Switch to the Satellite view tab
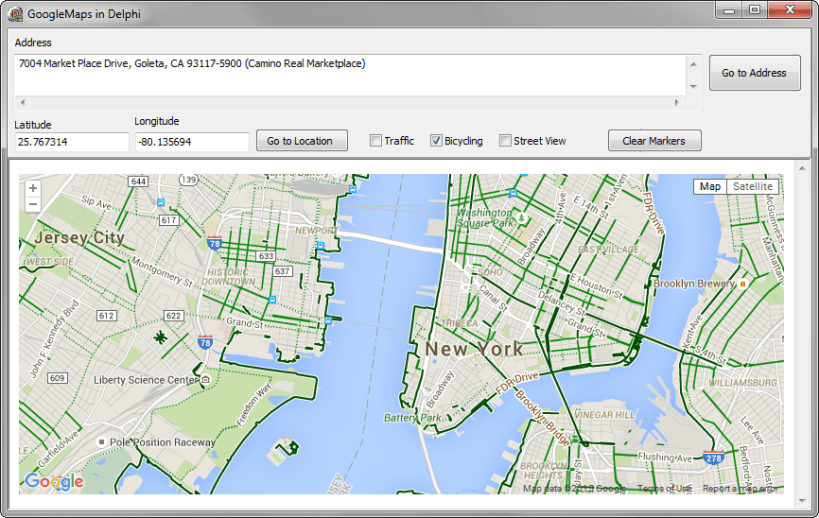This screenshot has height=518, width=819. [753, 186]
